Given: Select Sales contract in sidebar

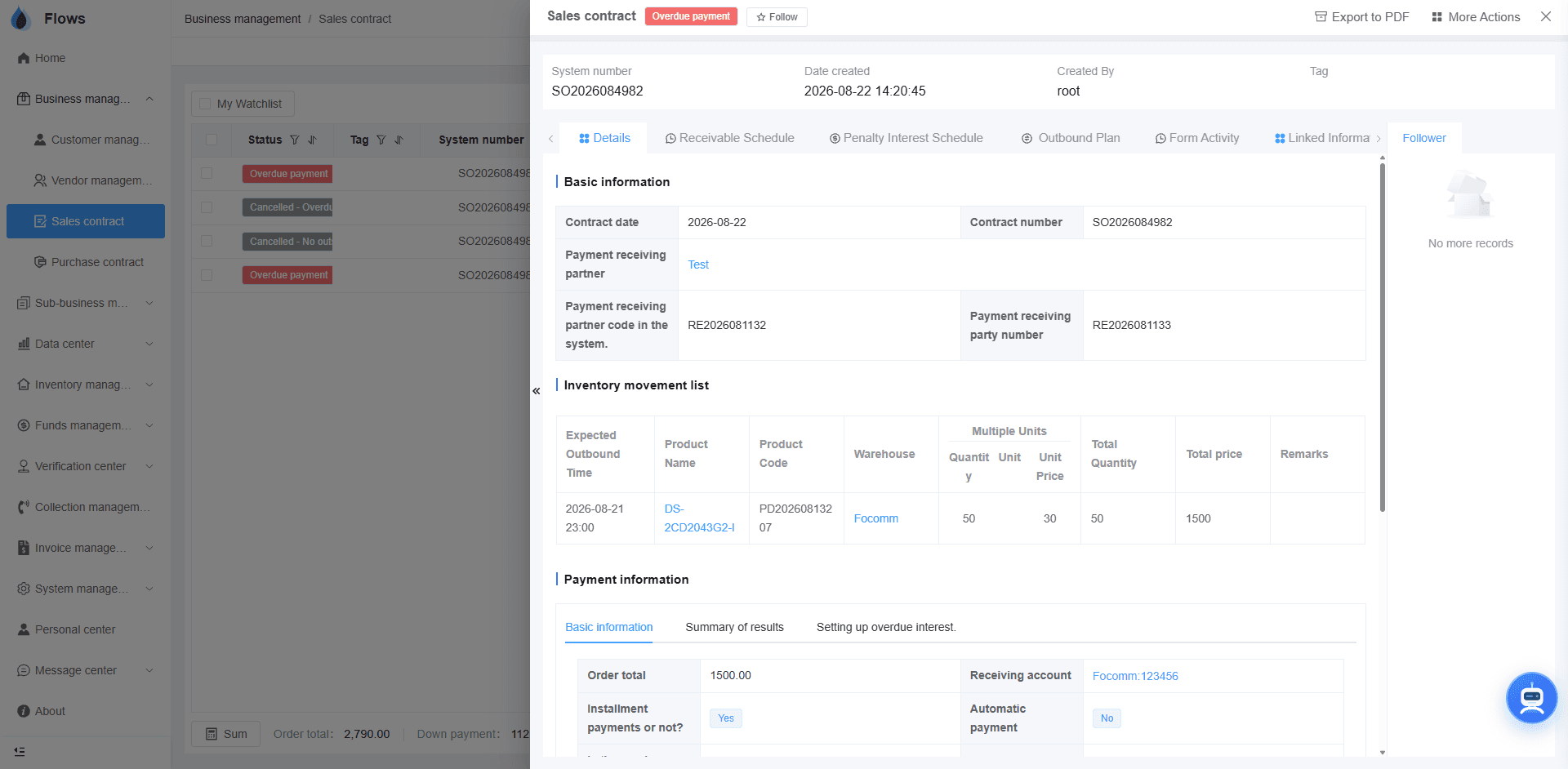Looking at the screenshot, I should click(86, 221).
